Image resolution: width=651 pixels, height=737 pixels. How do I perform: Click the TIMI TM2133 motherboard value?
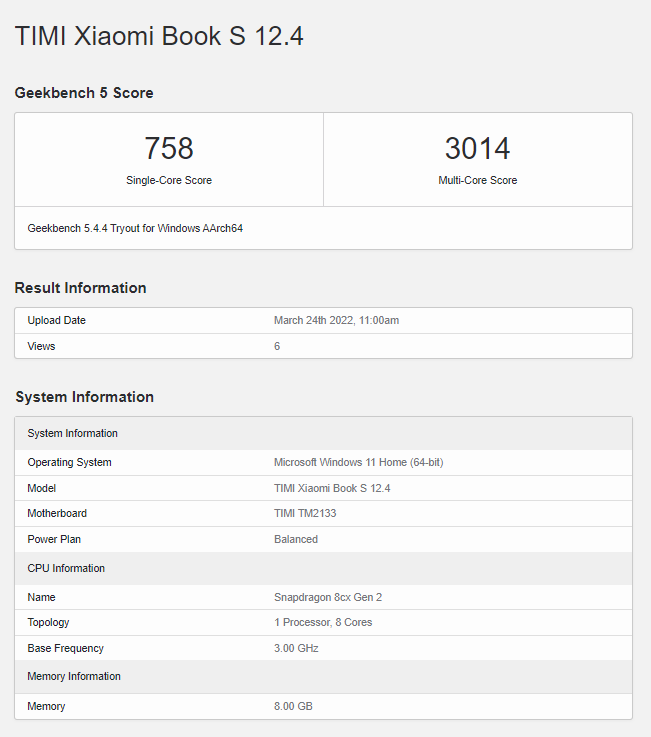(305, 514)
